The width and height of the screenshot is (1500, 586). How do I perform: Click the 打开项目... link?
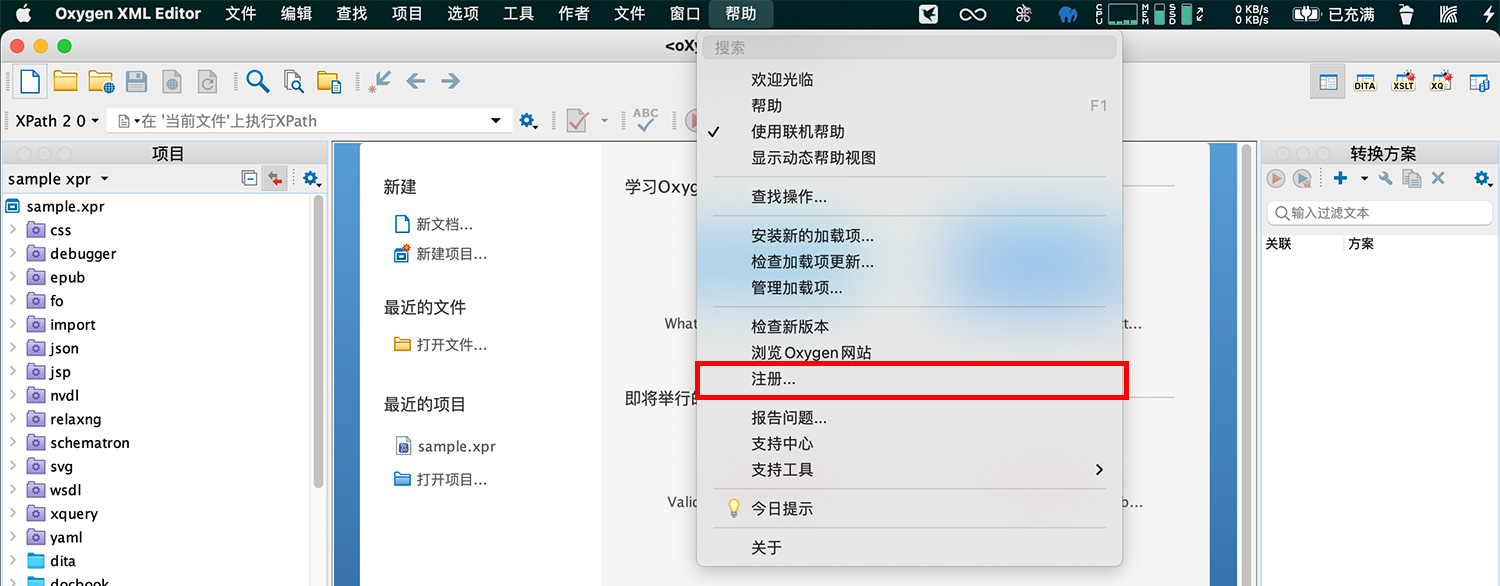coord(452,479)
